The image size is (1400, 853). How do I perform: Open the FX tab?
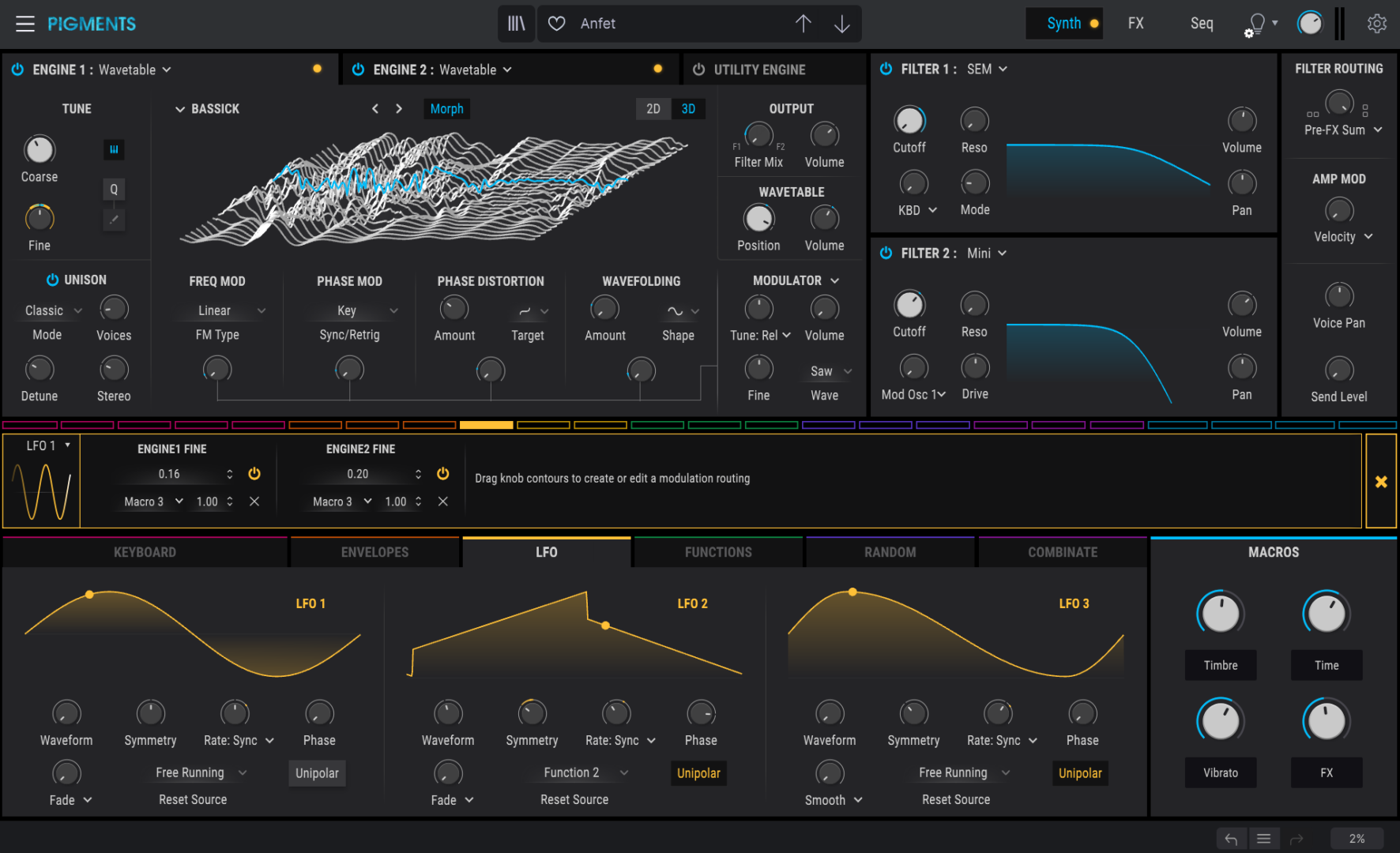[x=1135, y=24]
